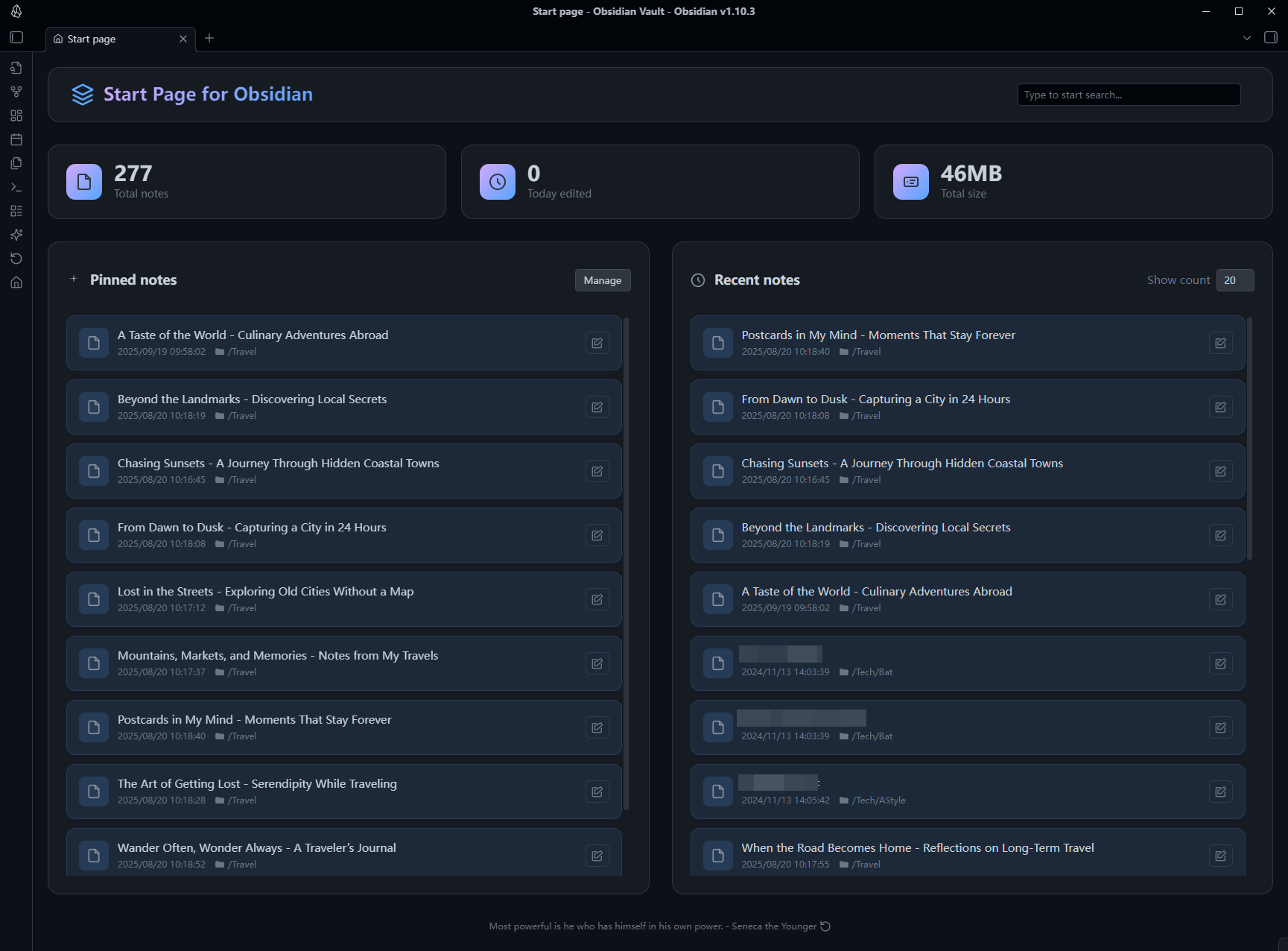Click /Tech/AStyle folder path label

click(x=879, y=800)
